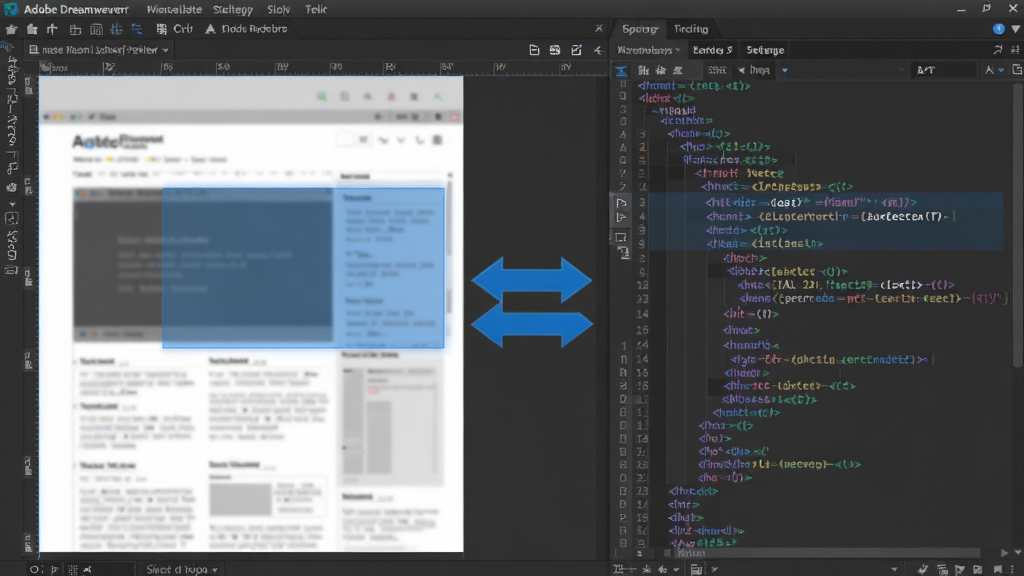Open the document preview dropdown in left panel
The height and width of the screenshot is (576, 1024).
pos(99,50)
